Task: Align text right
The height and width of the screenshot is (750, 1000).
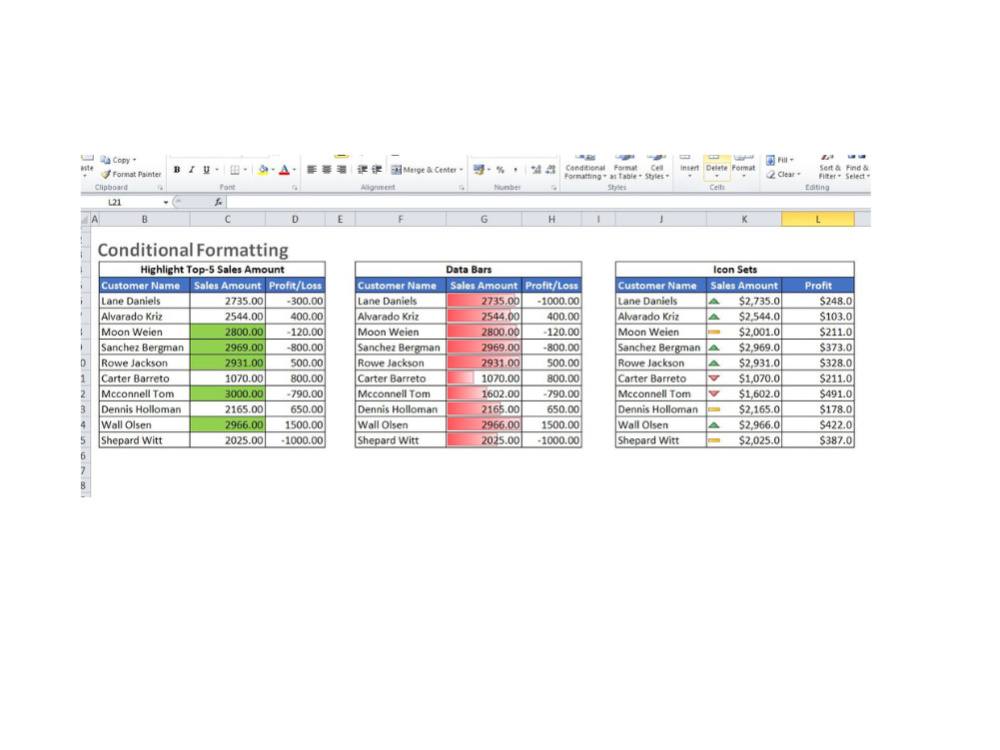Action: (x=342, y=170)
